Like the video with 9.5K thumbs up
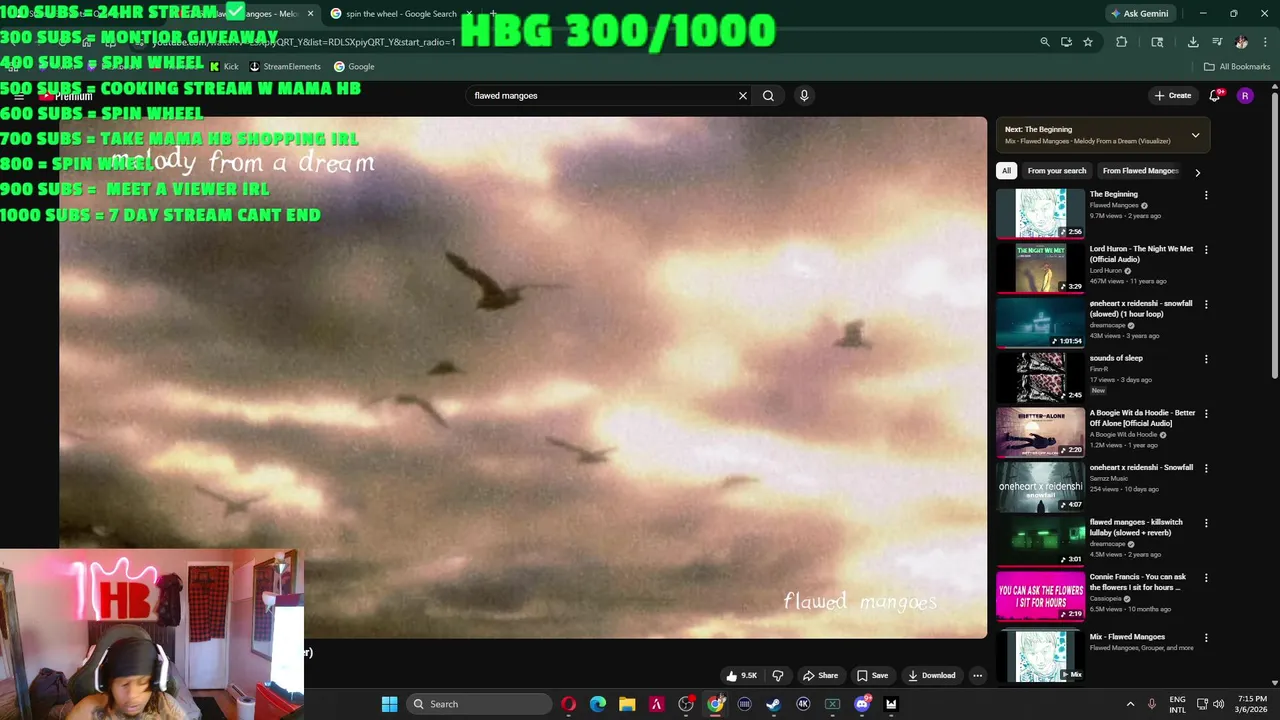 click(x=742, y=675)
